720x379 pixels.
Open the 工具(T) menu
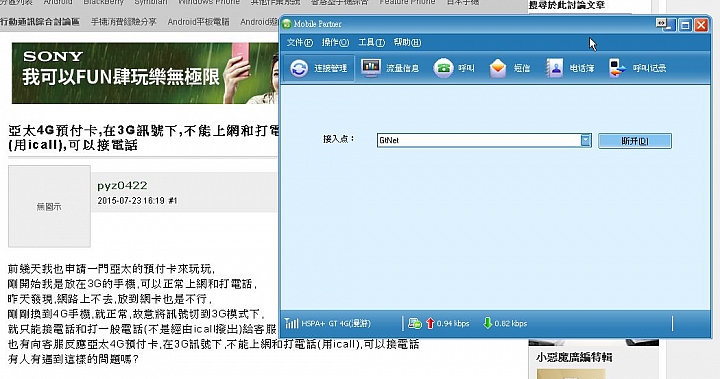pyautogui.click(x=371, y=43)
